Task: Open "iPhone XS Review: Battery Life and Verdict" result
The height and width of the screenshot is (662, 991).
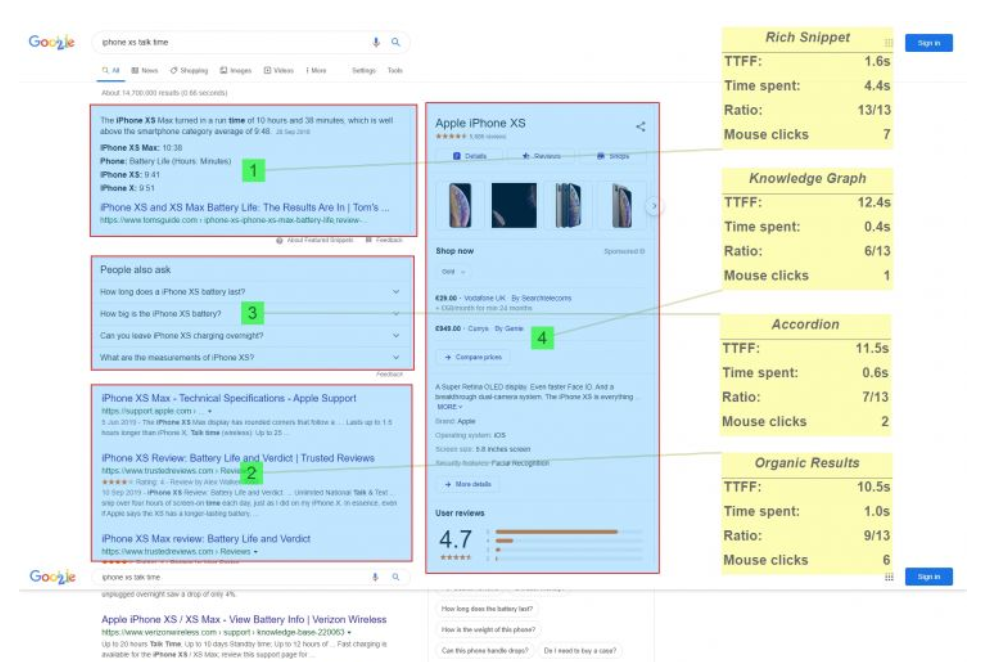Action: 238,458
